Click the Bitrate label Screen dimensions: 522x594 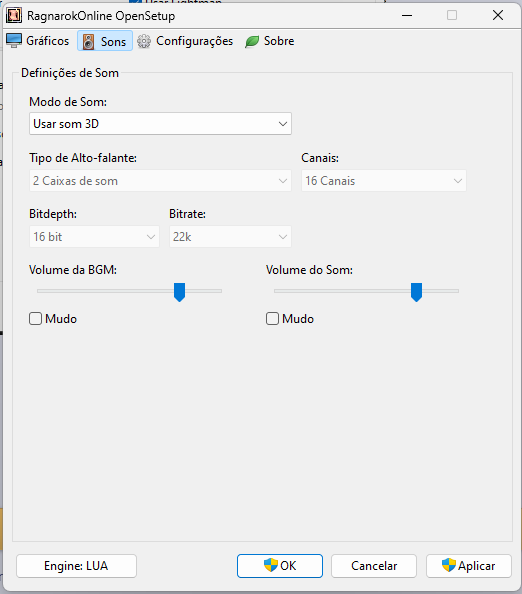188,214
